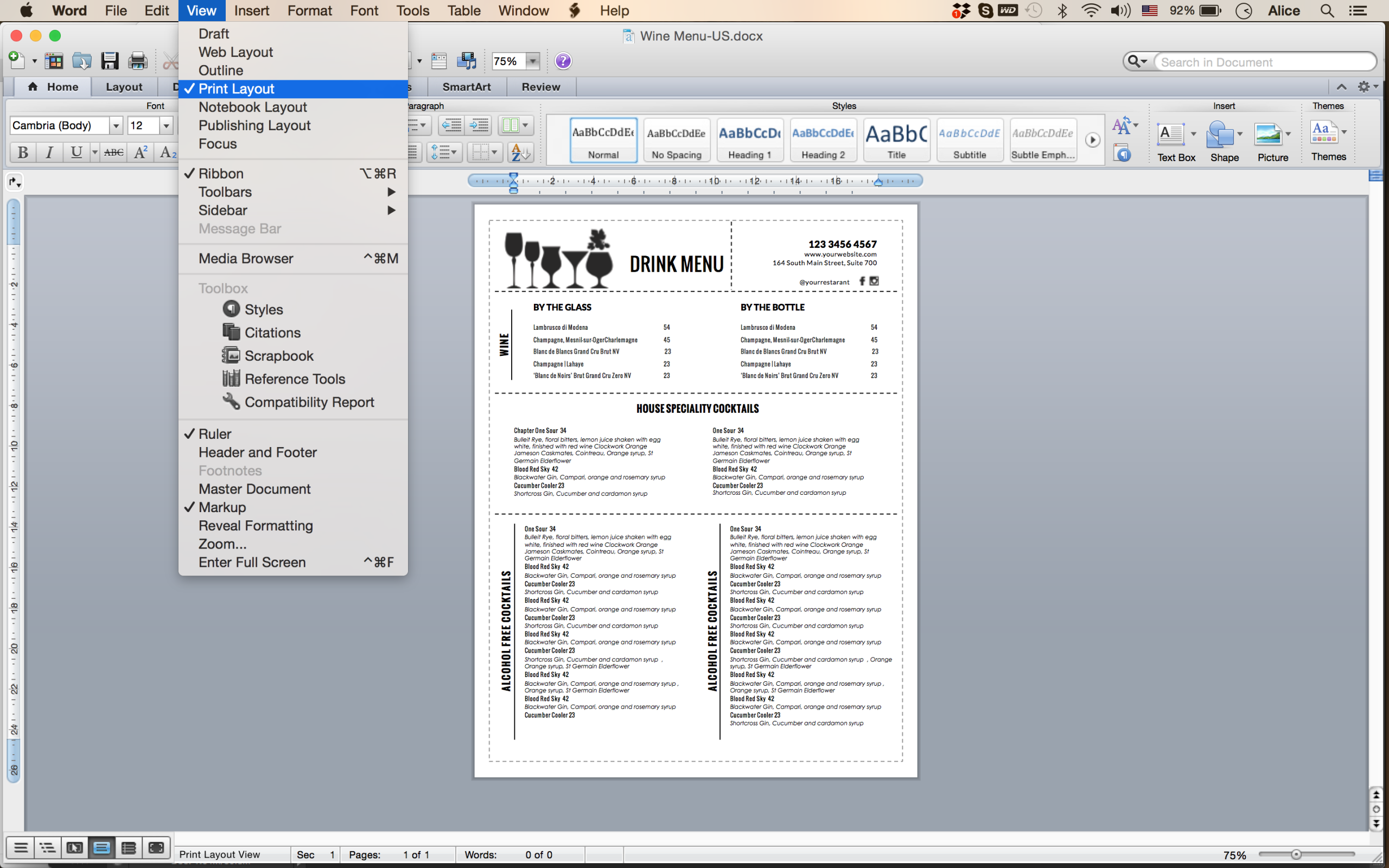Click the Open document folder icon
This screenshot has width=1389, height=868.
(x=81, y=61)
